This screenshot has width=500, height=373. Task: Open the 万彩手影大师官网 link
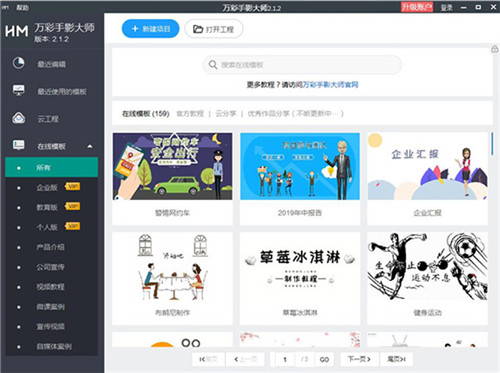pyautogui.click(x=330, y=85)
